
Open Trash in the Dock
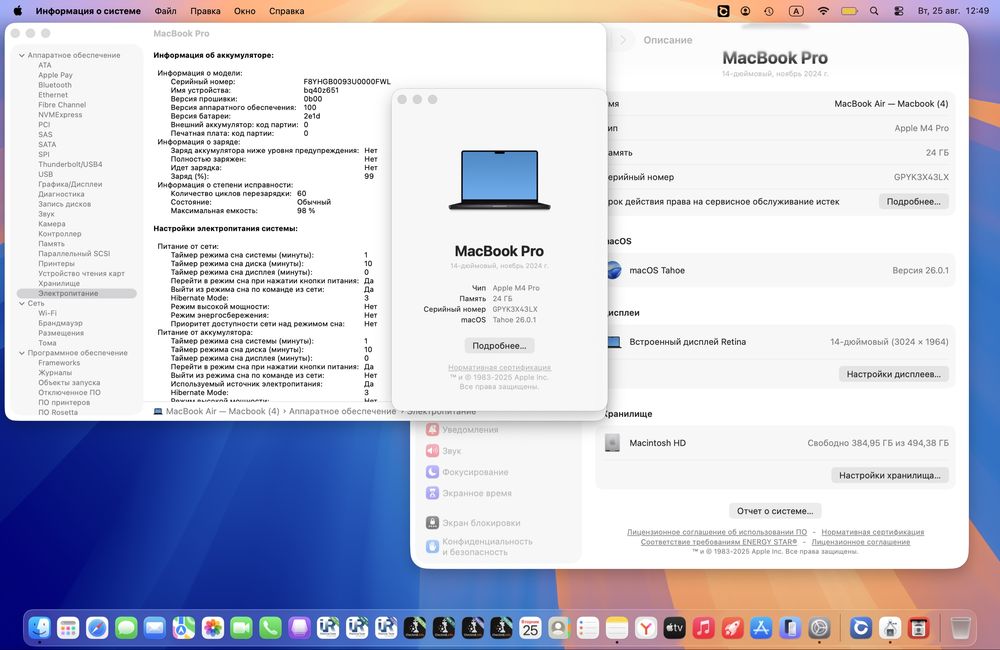[960, 628]
